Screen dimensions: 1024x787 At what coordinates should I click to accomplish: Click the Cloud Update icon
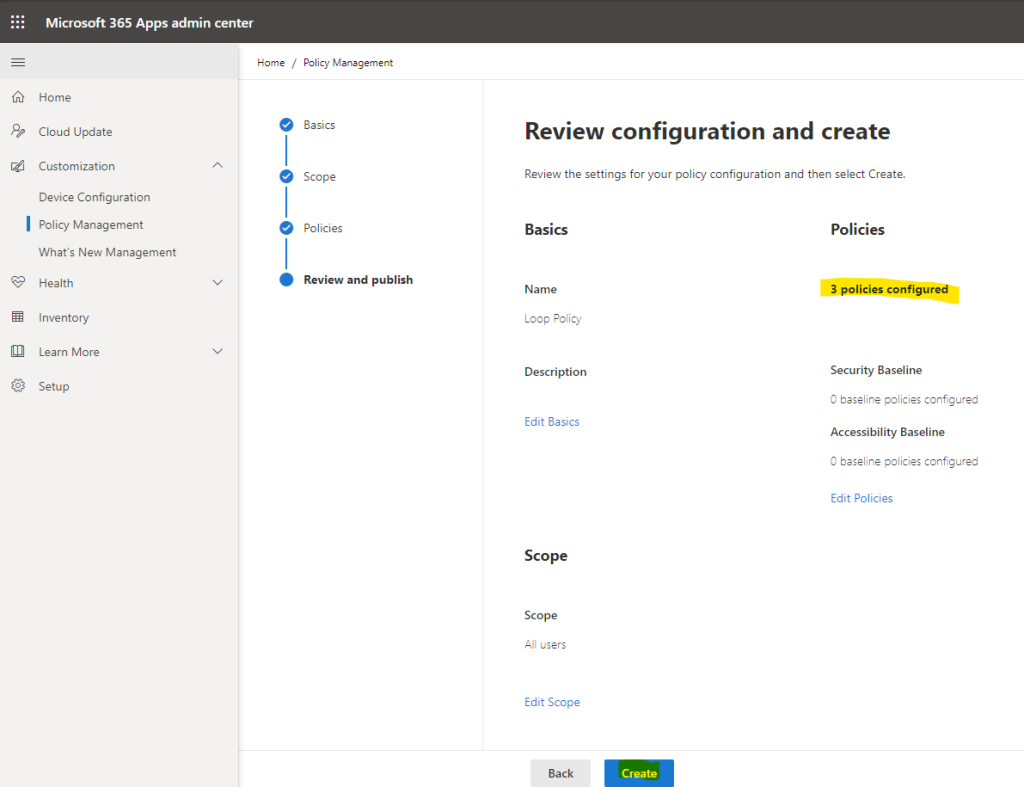pyautogui.click(x=18, y=131)
